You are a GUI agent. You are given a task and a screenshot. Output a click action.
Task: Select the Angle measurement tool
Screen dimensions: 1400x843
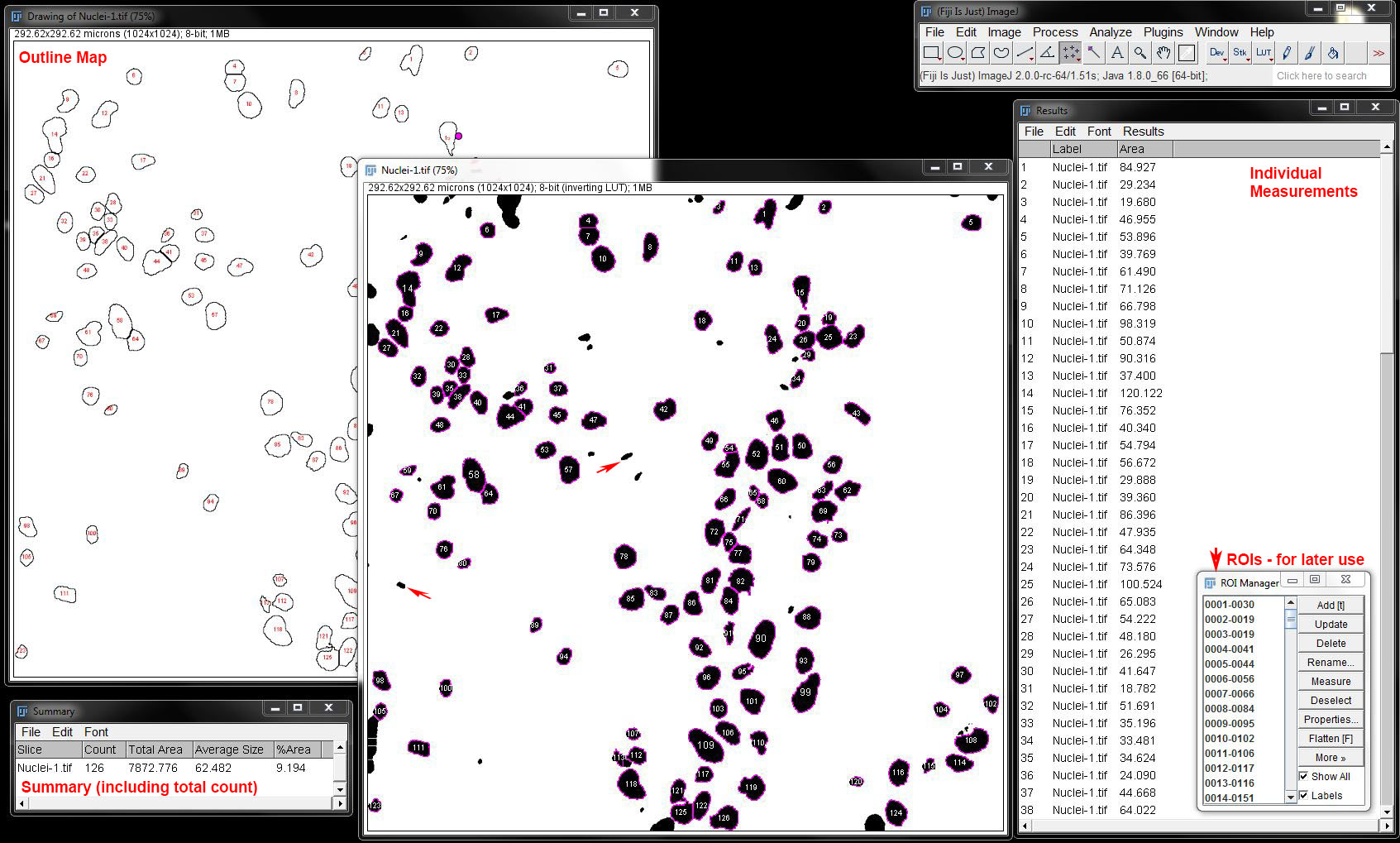coord(1049,52)
